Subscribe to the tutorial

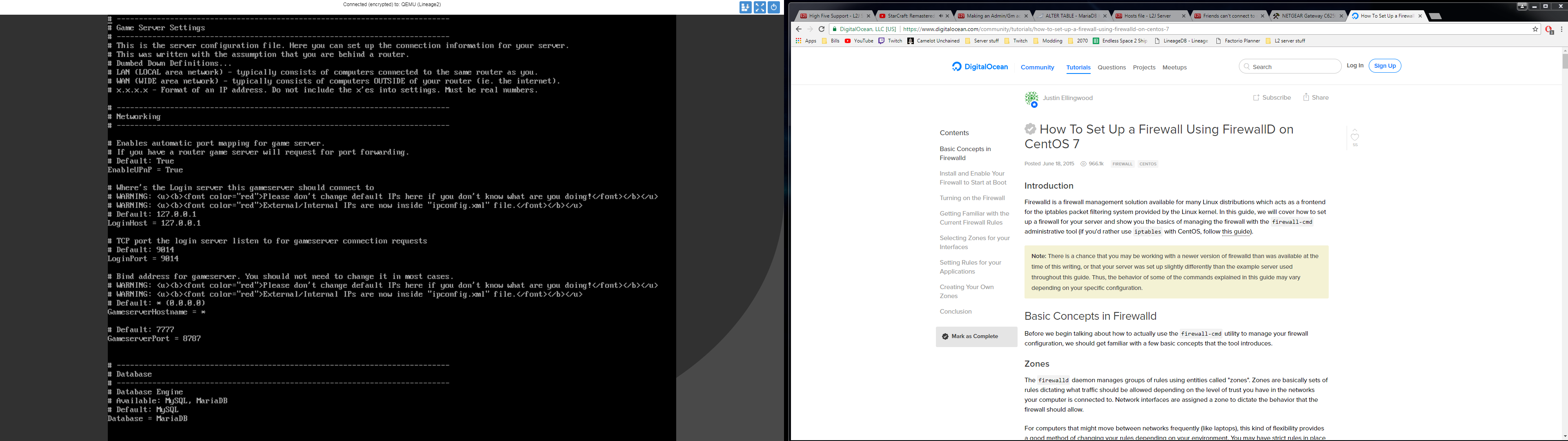tap(1272, 98)
